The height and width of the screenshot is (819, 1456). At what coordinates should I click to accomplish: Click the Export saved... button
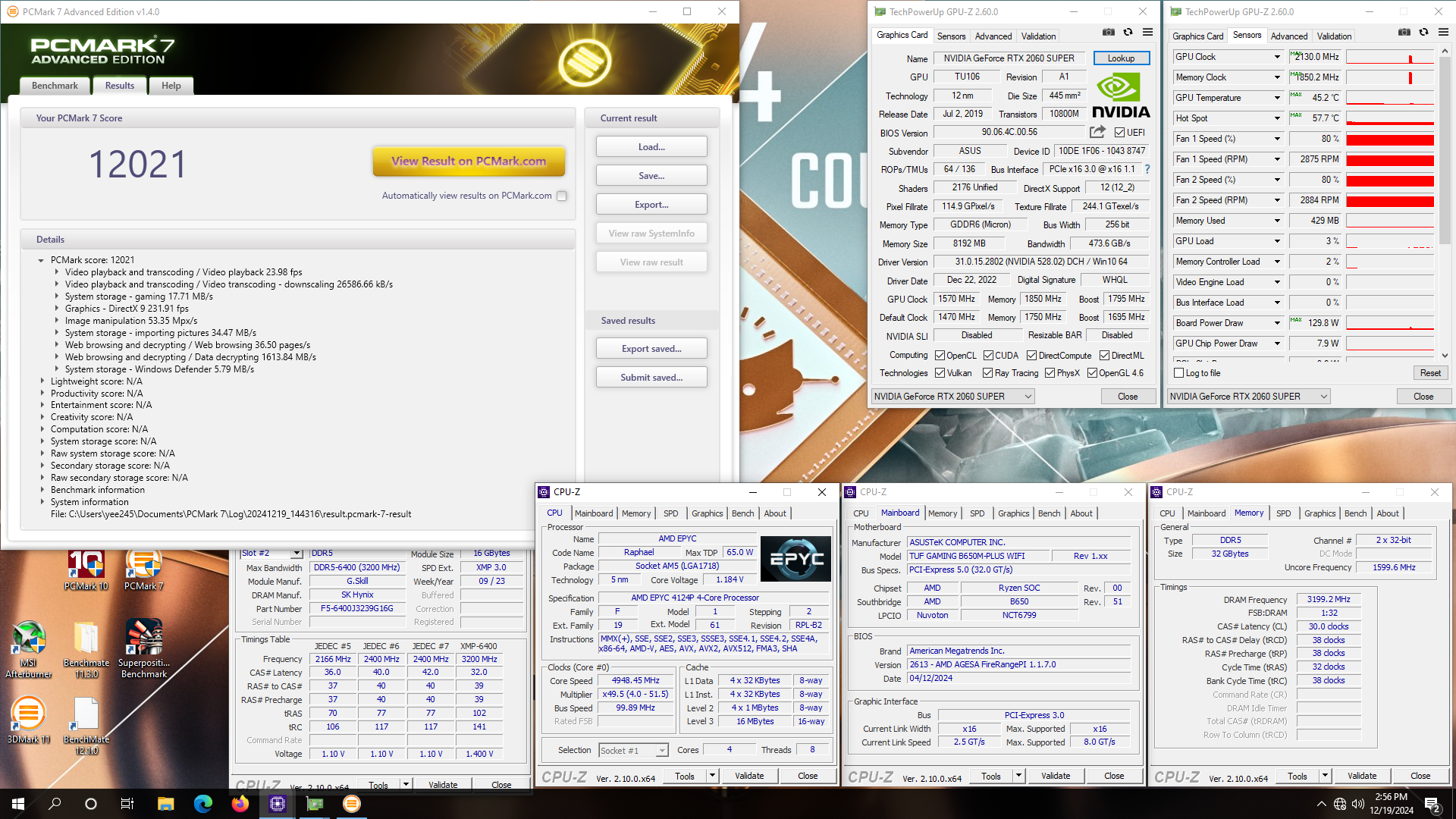pos(651,349)
